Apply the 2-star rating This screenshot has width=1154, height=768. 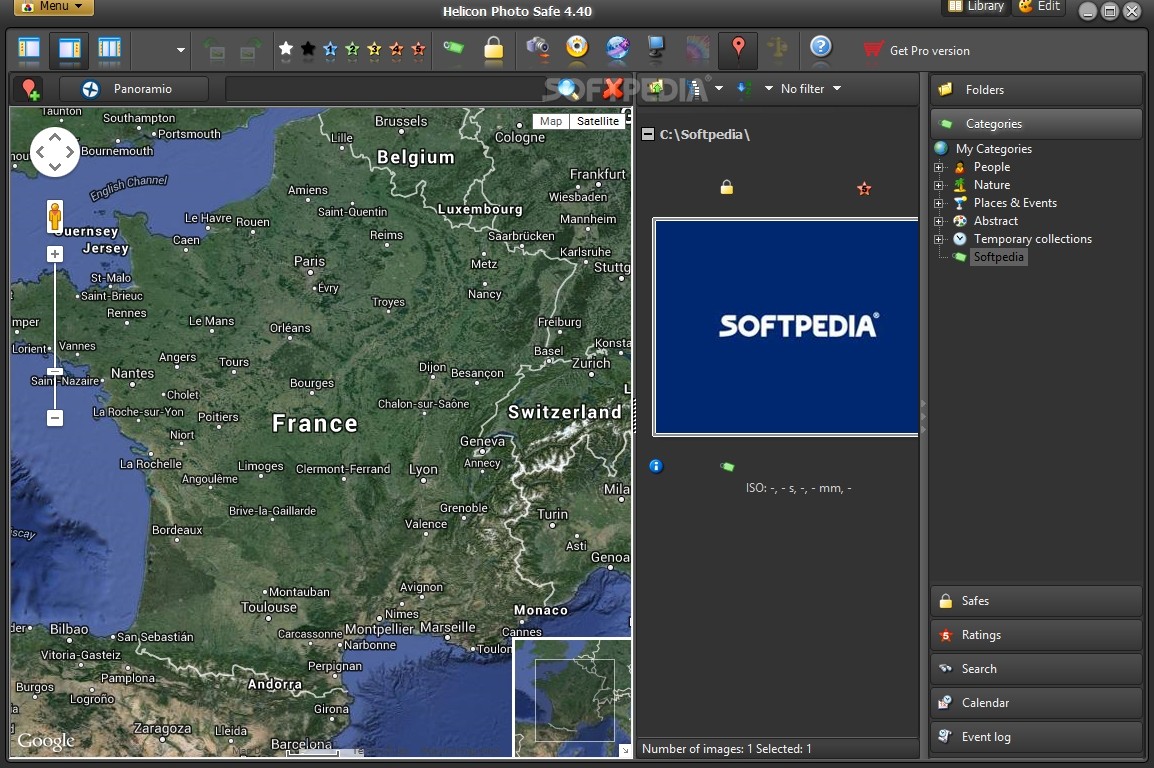point(352,49)
